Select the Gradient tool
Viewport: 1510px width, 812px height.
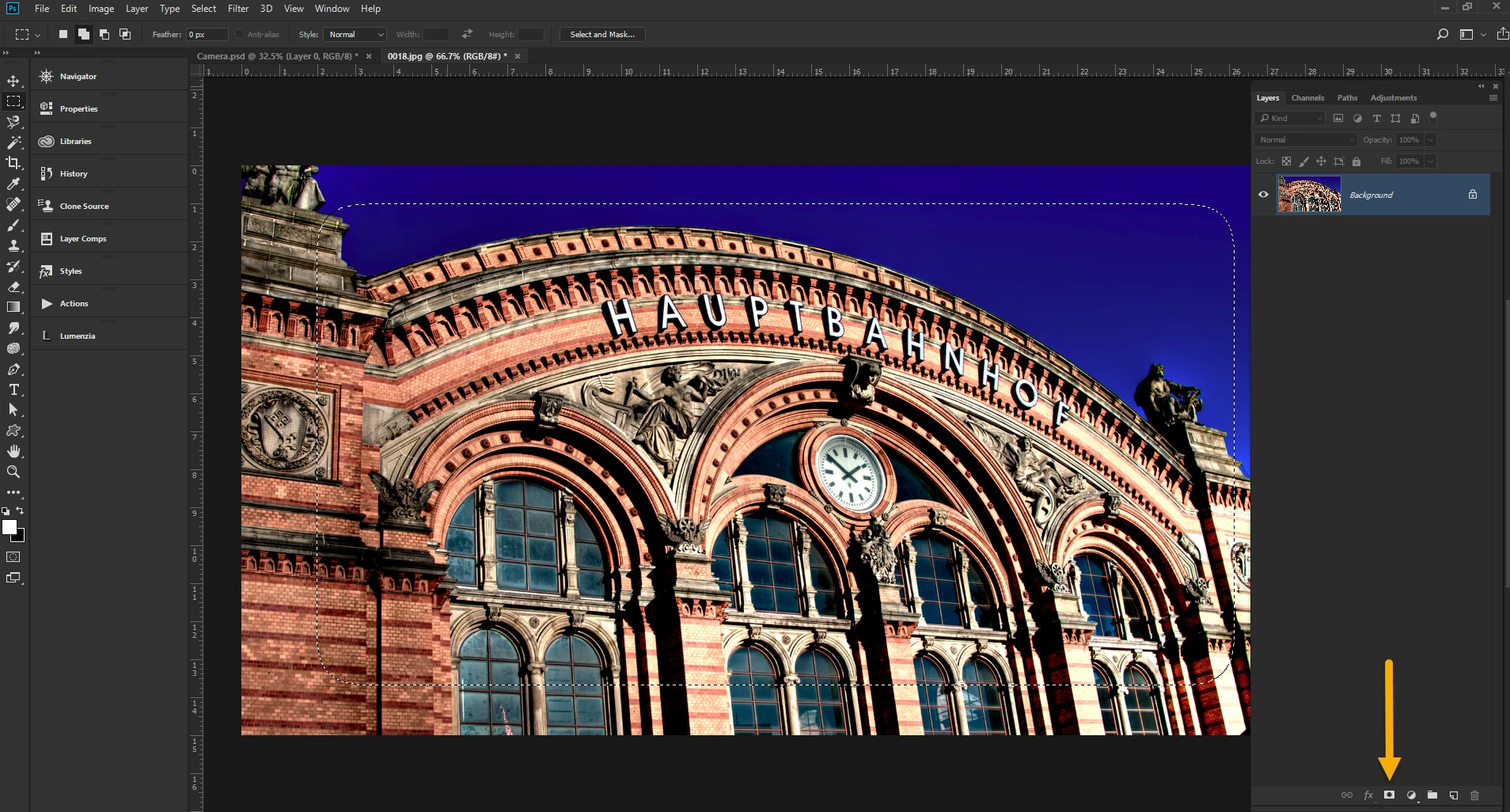click(13, 307)
